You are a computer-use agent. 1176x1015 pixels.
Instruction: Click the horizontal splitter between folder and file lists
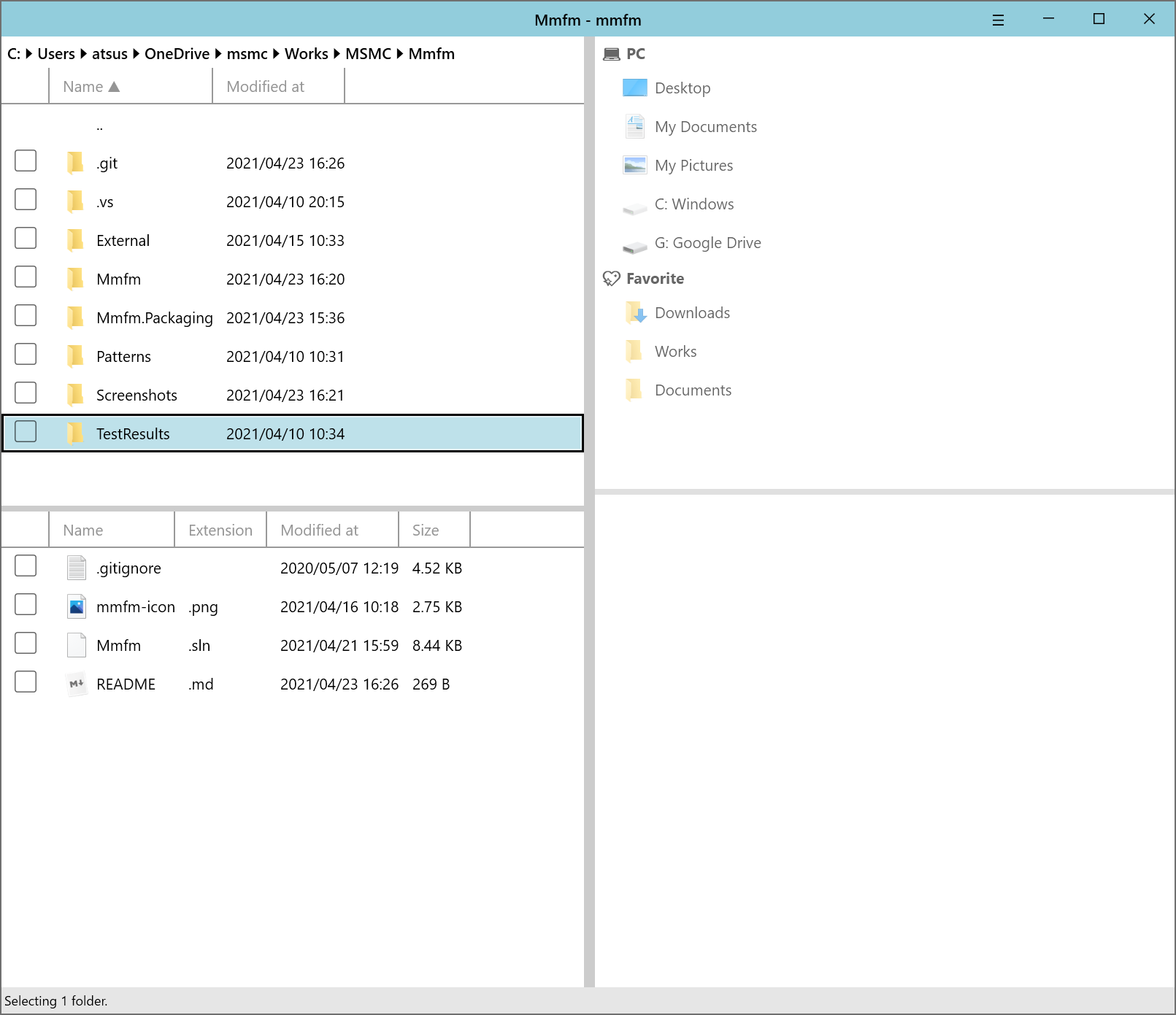coord(292,508)
